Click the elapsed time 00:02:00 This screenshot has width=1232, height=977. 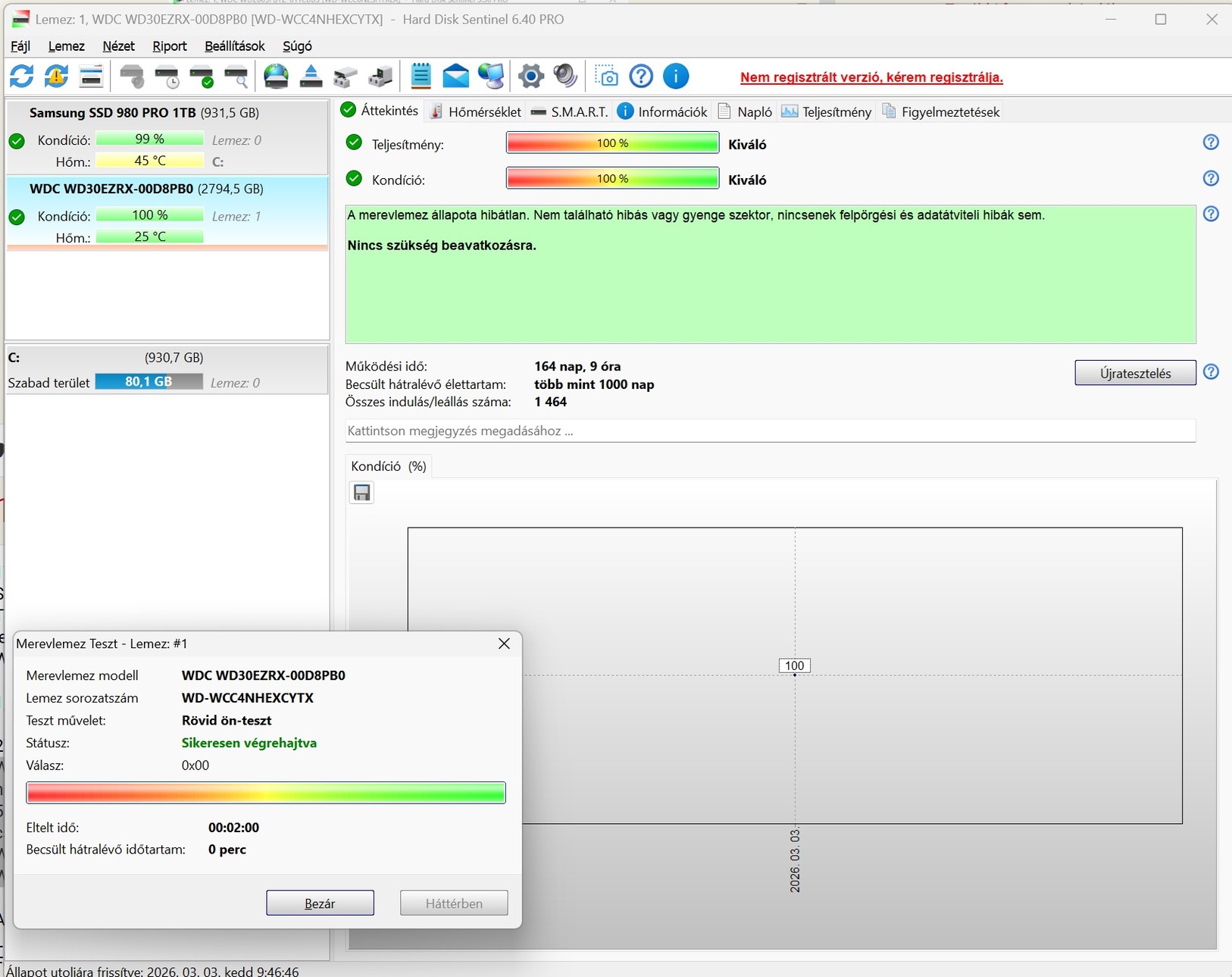click(233, 827)
